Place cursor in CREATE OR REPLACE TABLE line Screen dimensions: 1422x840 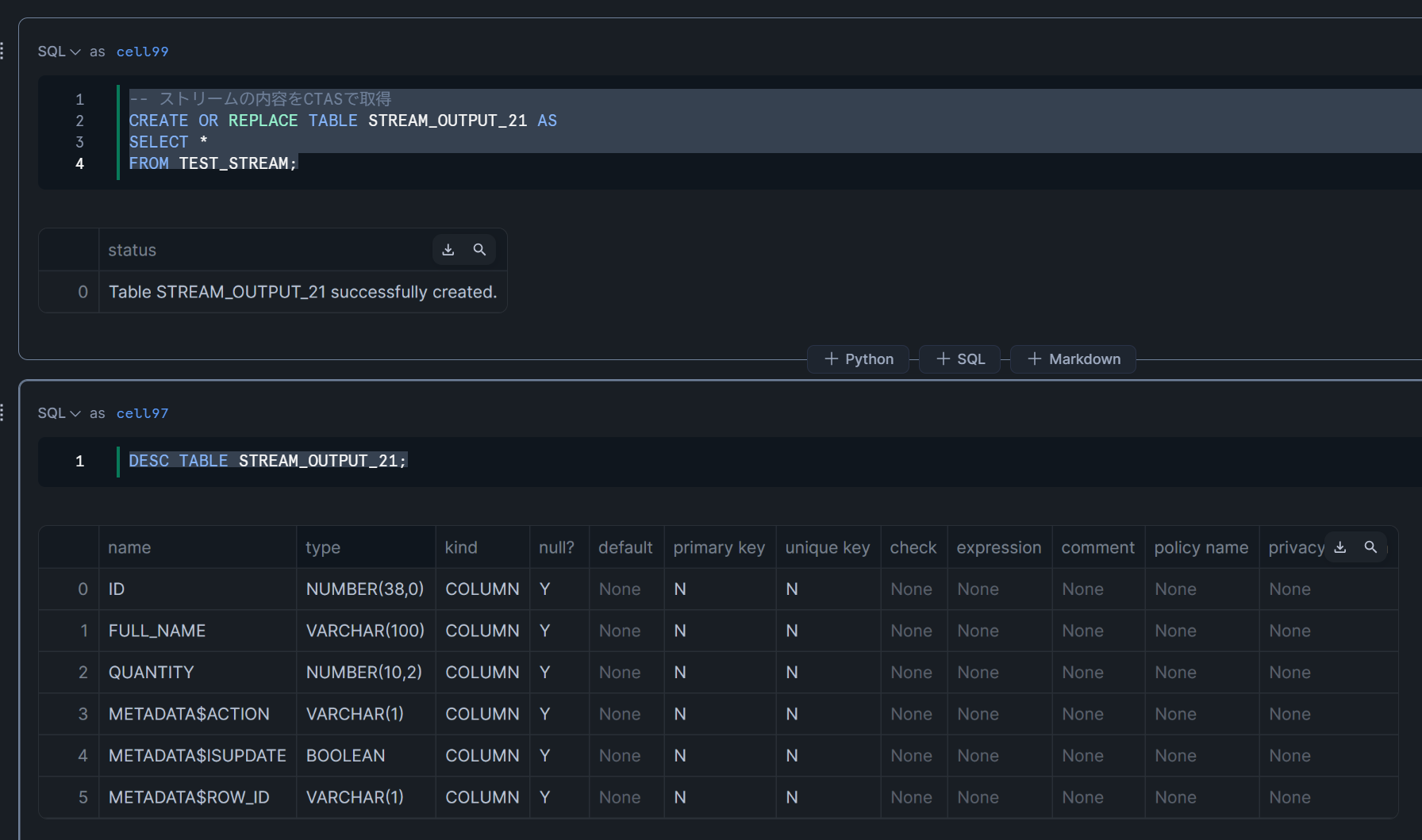(343, 121)
